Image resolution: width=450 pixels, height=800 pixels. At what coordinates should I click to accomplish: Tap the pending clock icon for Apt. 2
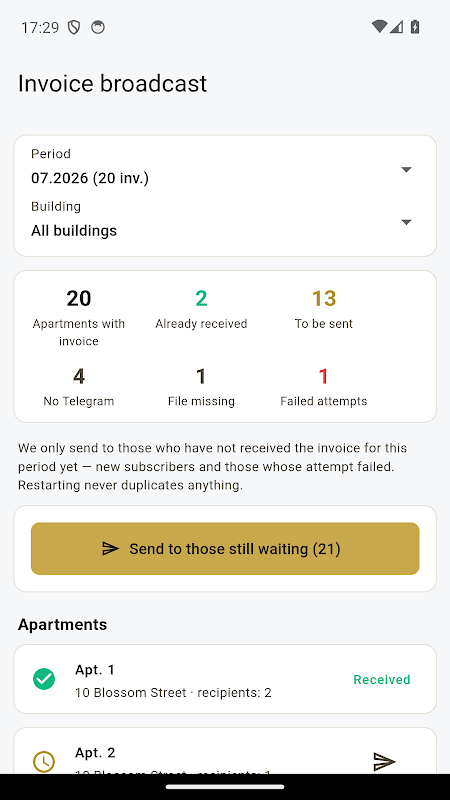44,762
